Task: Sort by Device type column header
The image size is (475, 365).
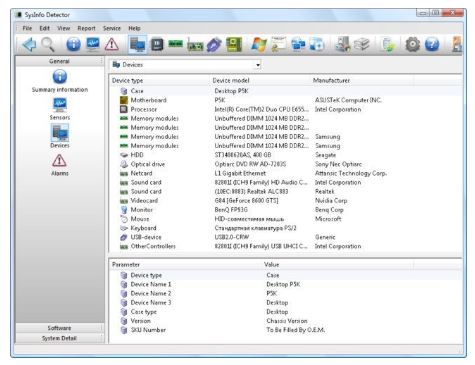Action: click(159, 80)
